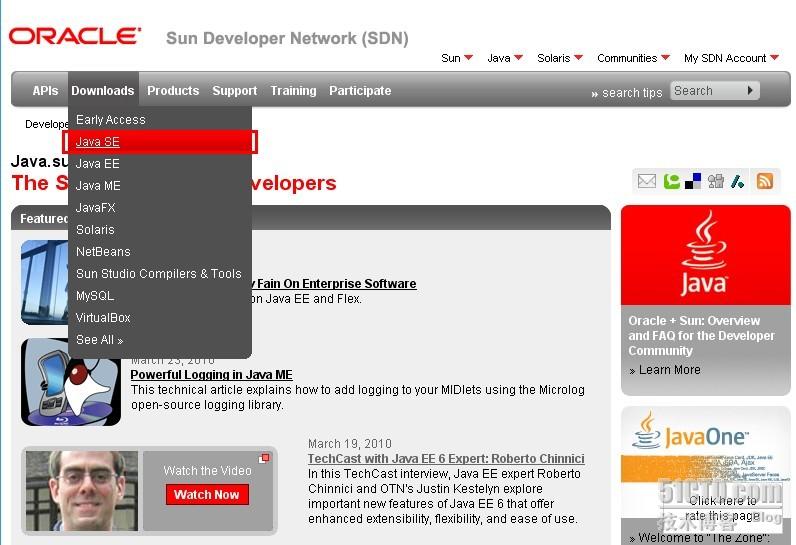Click the blue building article thumbnail

pyautogui.click(x=45, y=282)
